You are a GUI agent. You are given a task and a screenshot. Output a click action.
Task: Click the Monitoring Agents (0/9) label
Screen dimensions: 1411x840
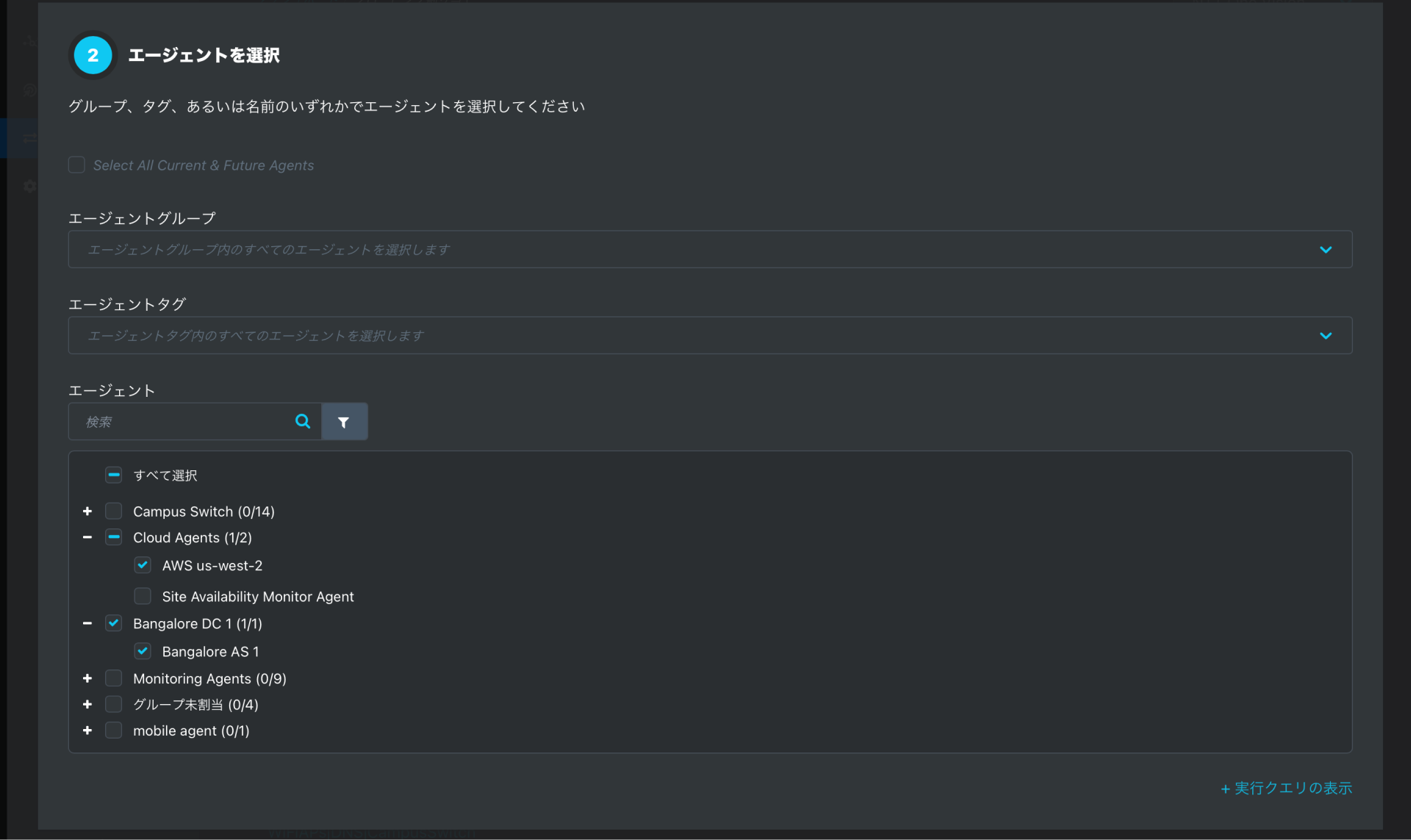click(x=209, y=679)
